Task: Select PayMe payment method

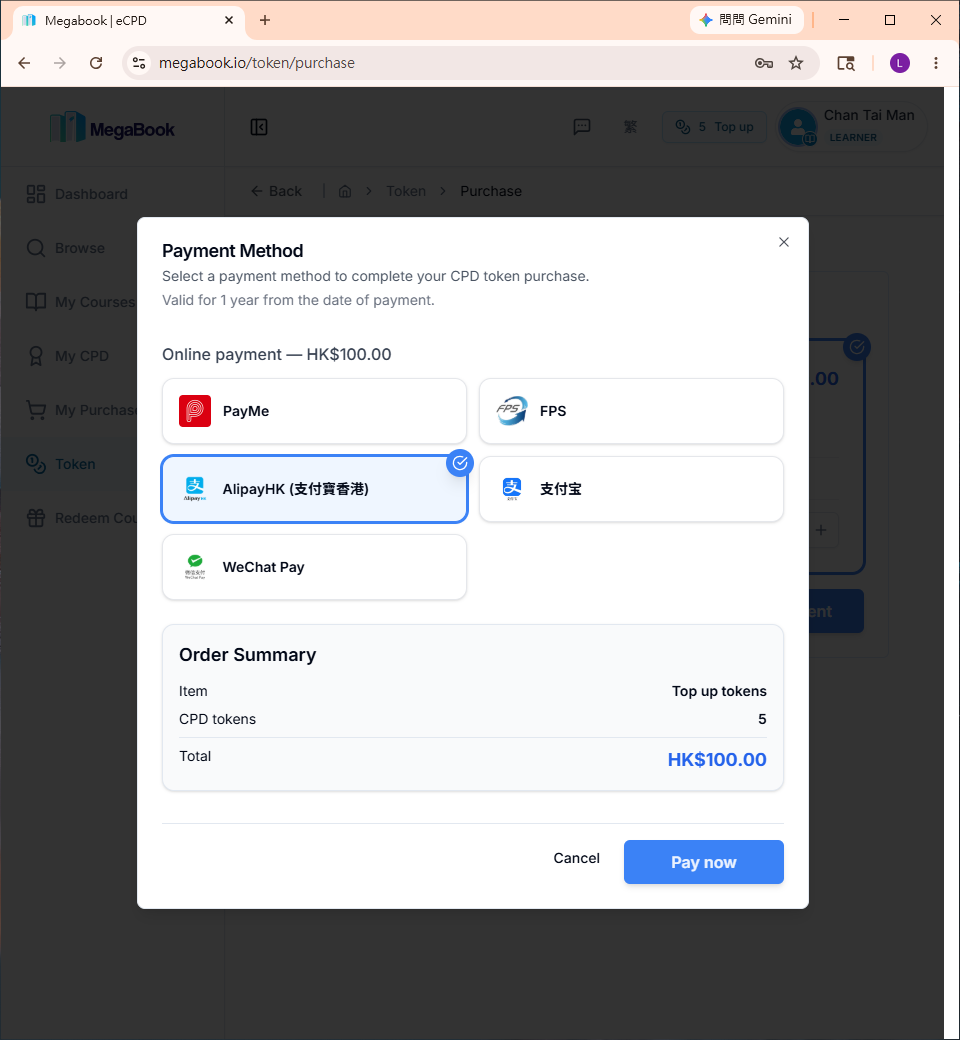Action: [314, 411]
